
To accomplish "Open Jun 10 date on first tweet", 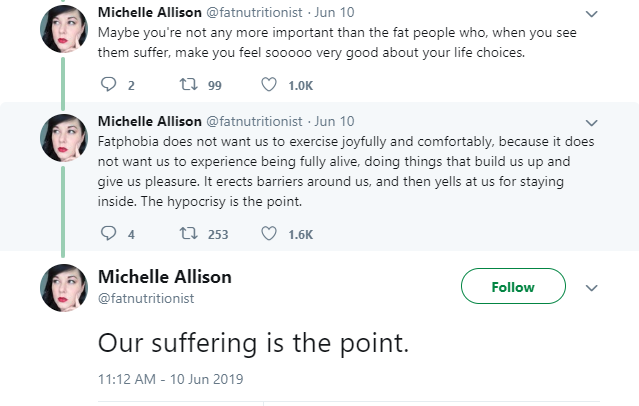I will [x=335, y=13].
